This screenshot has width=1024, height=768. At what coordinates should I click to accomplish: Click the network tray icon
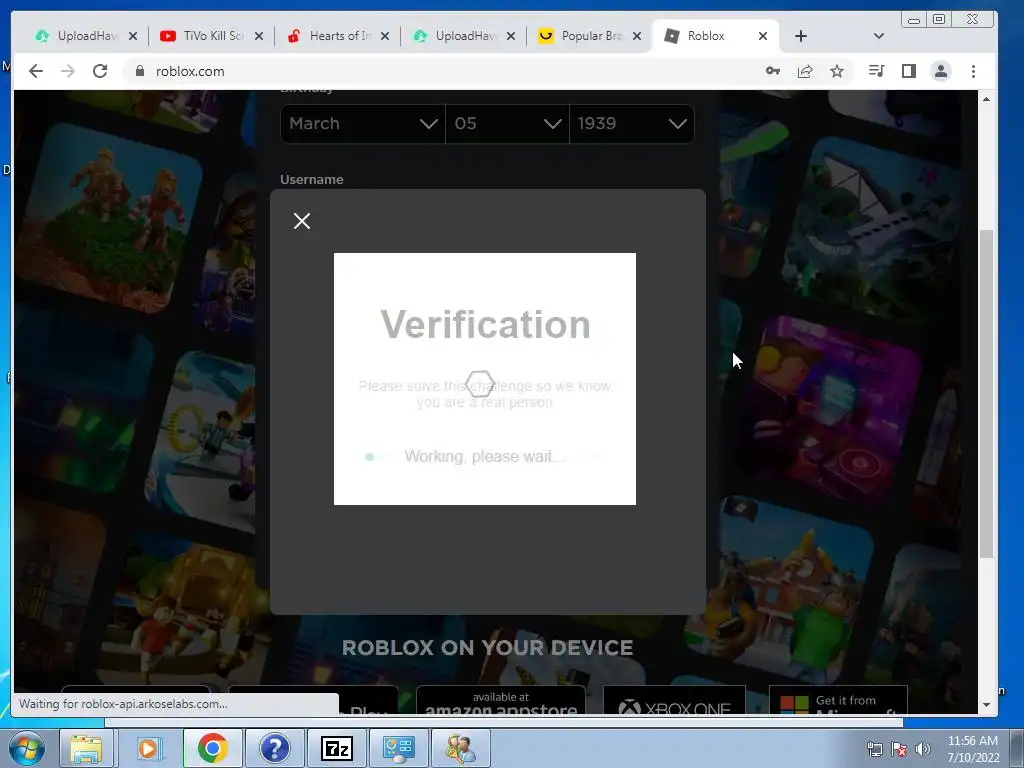click(874, 749)
